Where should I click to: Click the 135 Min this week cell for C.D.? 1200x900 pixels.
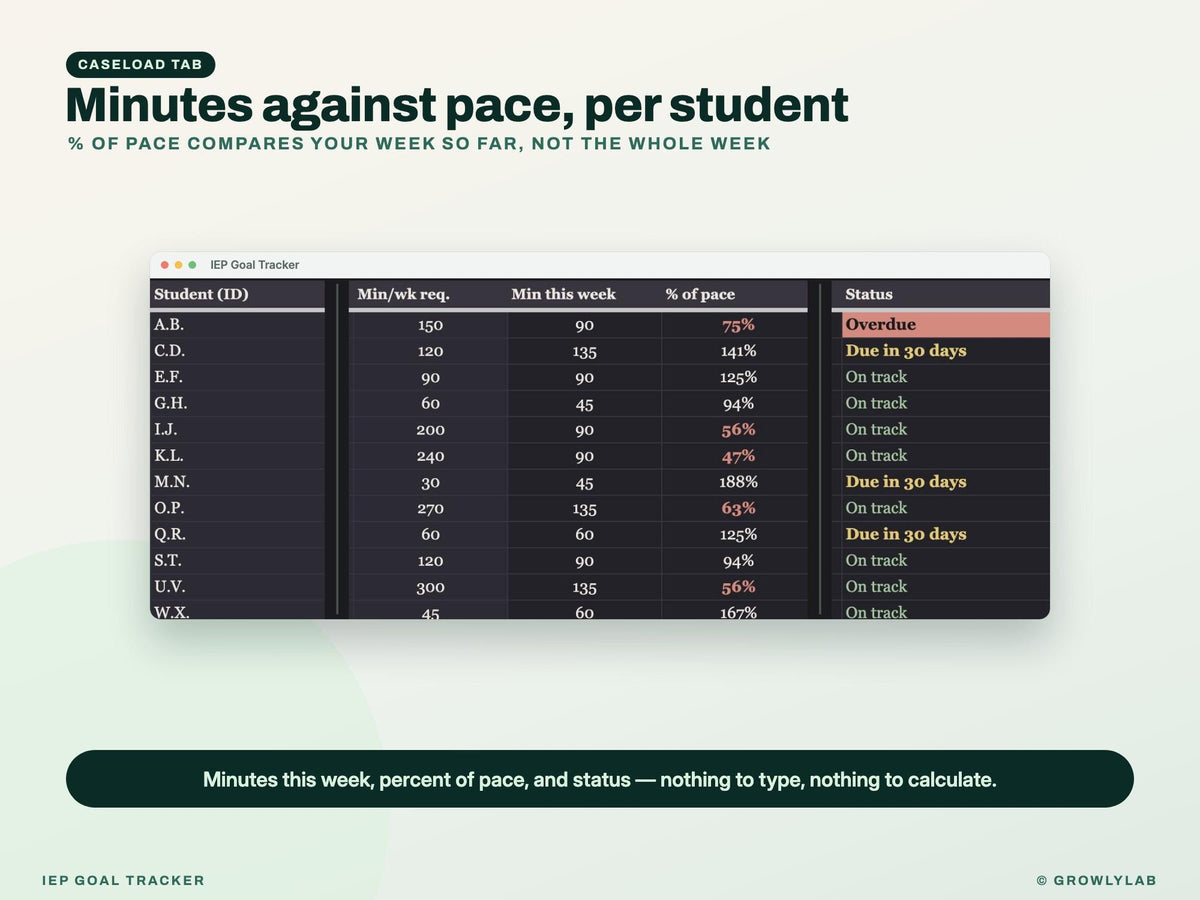pyautogui.click(x=584, y=351)
